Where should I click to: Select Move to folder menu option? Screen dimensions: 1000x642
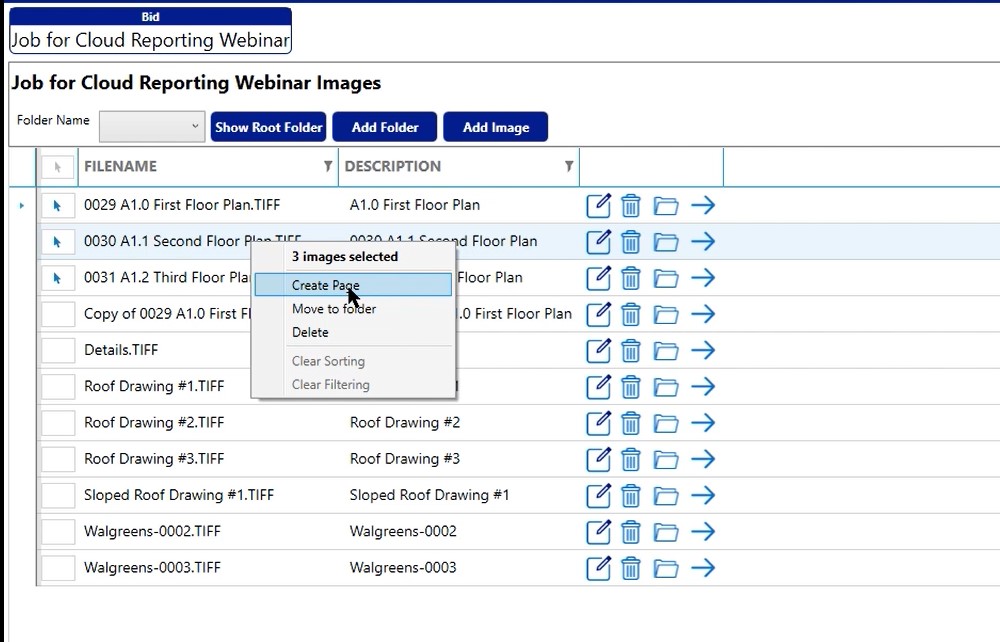point(334,309)
